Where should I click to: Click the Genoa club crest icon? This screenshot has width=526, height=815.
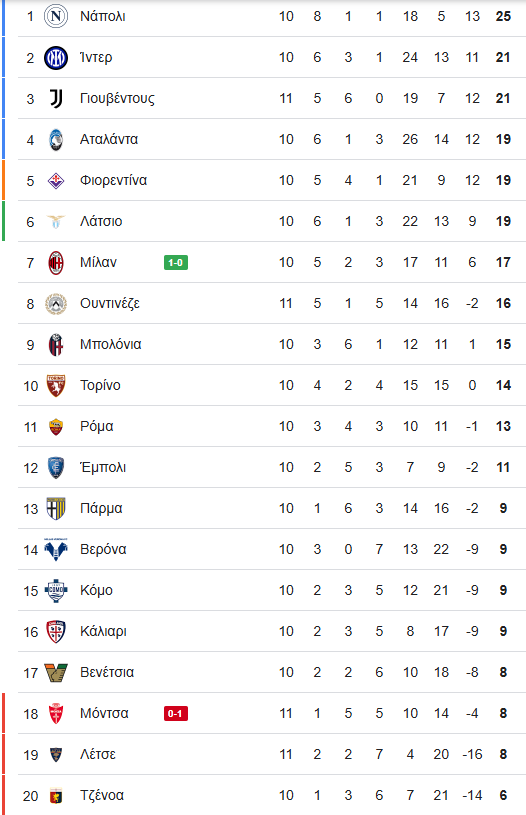click(56, 796)
